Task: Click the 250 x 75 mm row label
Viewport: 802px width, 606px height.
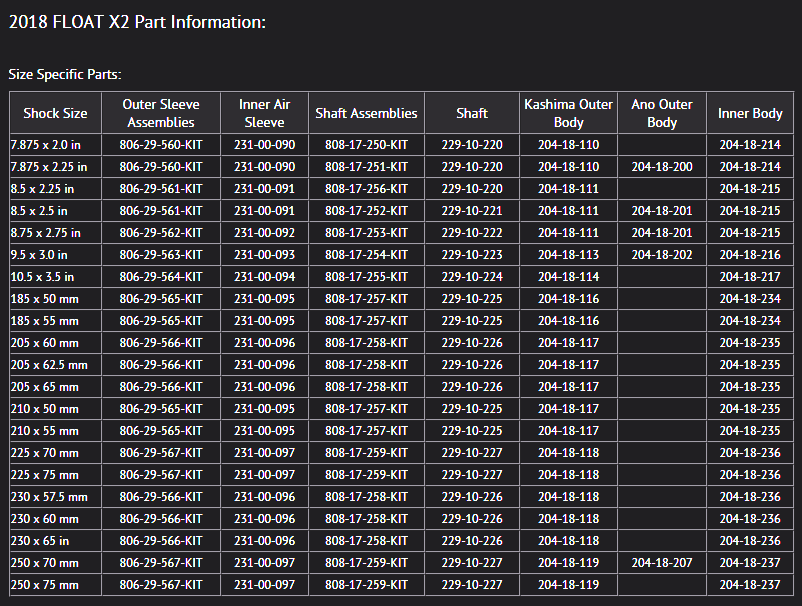Action: point(44,585)
